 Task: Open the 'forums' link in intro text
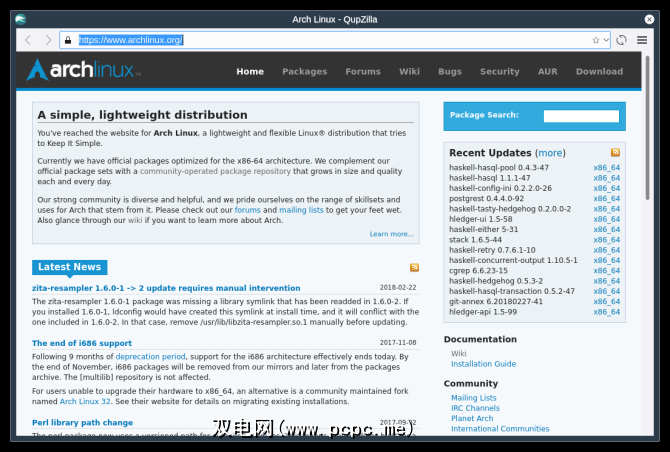coord(247,210)
